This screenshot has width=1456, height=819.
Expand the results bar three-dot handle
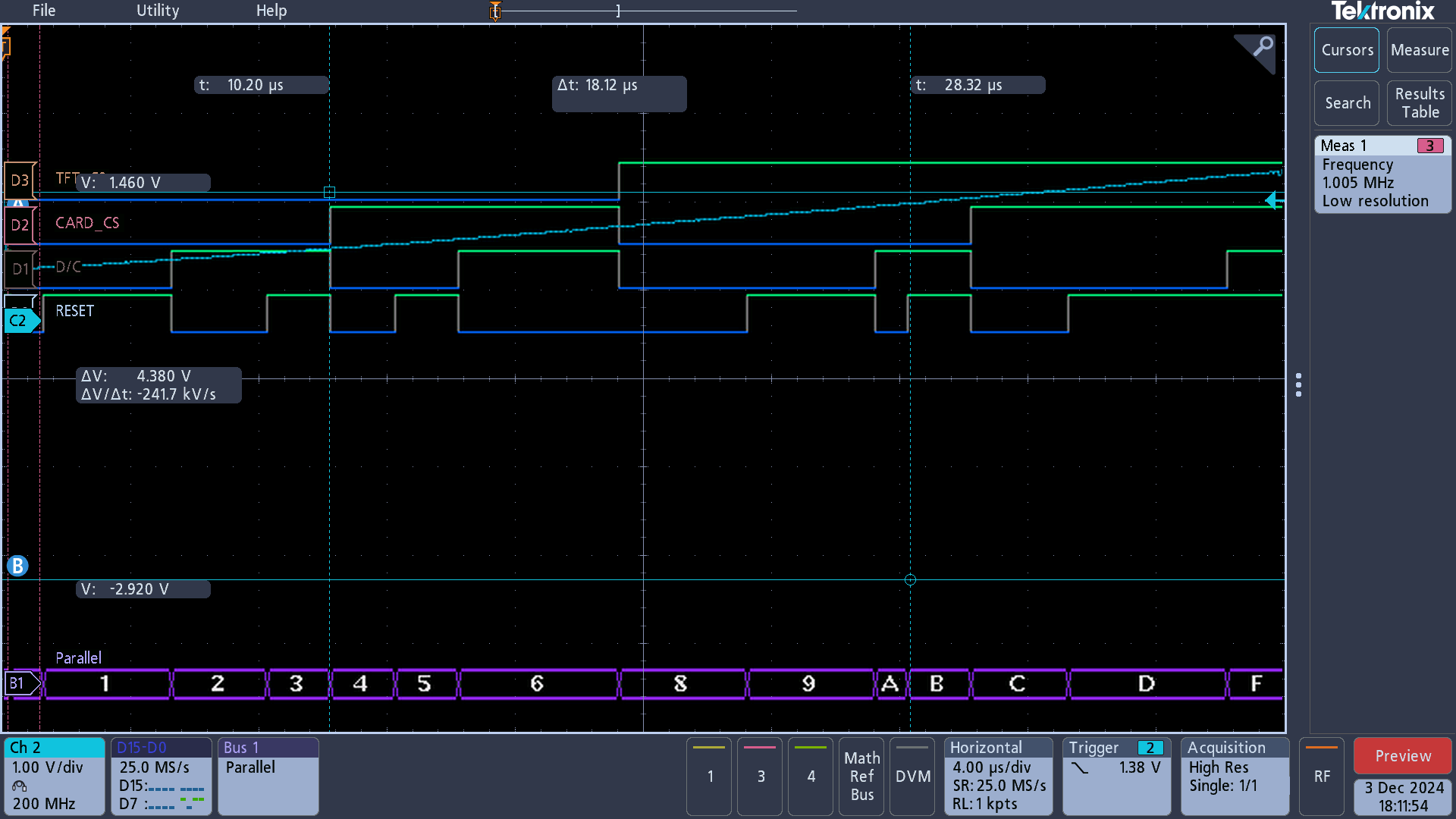[x=1299, y=385]
